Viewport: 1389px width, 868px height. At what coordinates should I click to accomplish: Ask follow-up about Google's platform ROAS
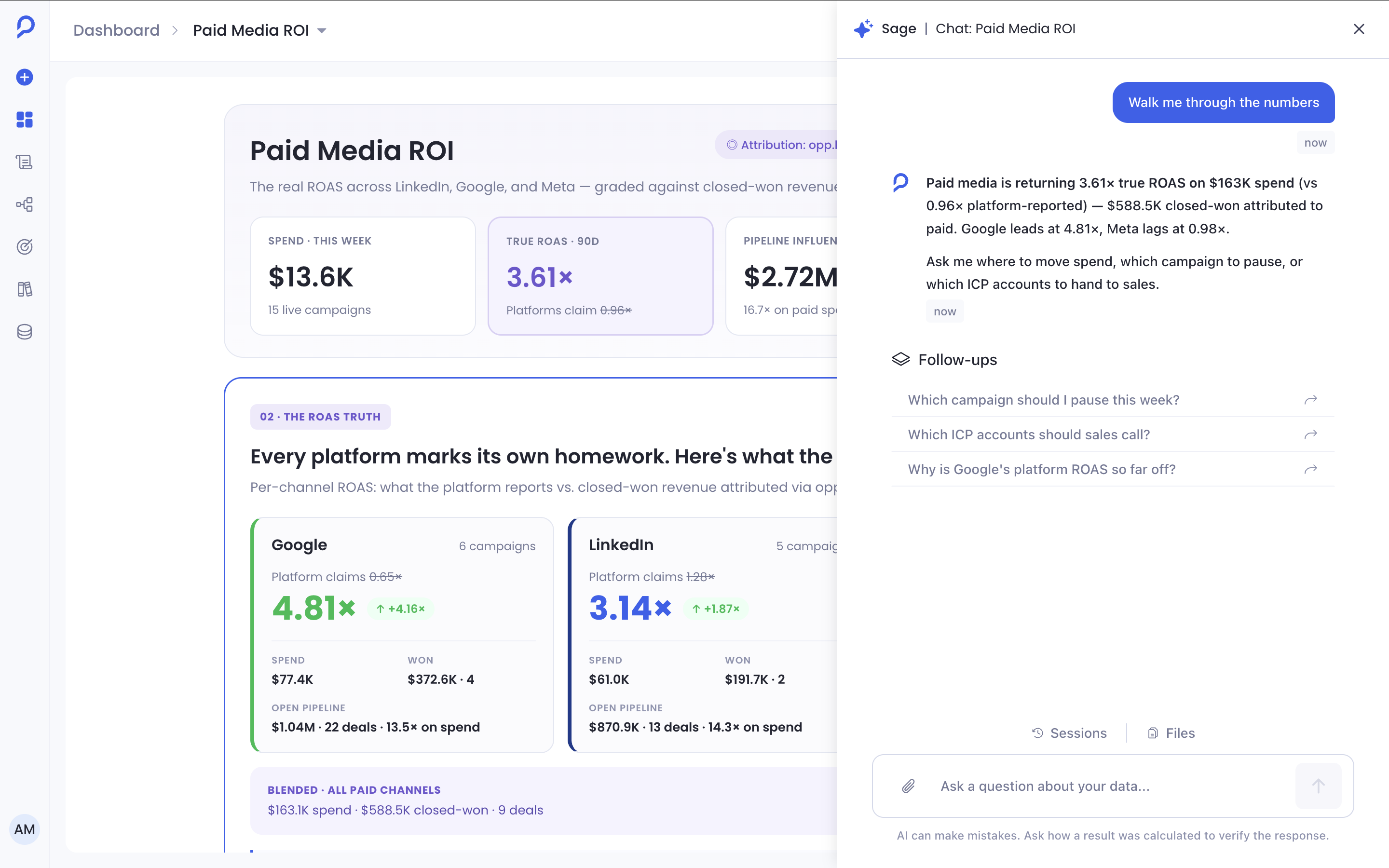click(1112, 470)
